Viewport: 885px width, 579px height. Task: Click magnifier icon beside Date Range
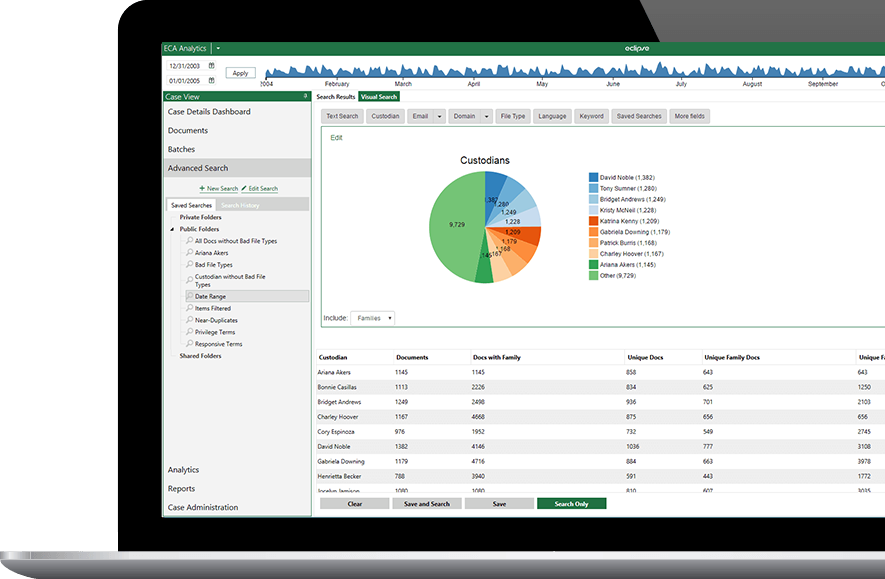point(190,296)
